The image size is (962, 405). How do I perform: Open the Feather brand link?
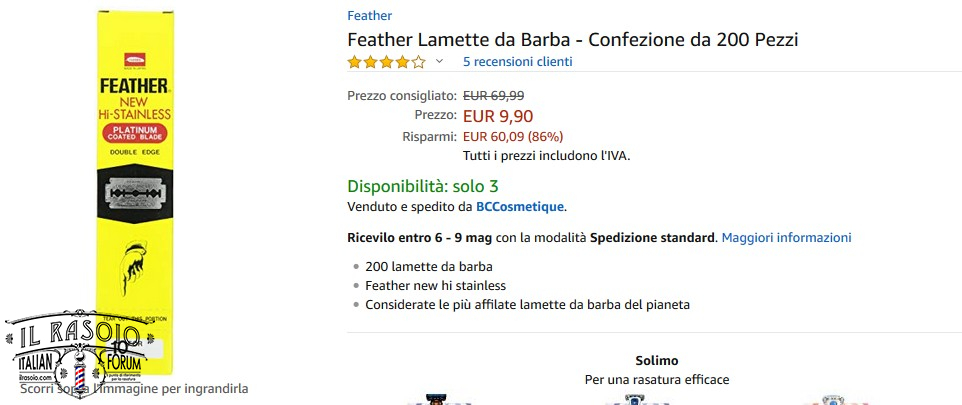369,16
